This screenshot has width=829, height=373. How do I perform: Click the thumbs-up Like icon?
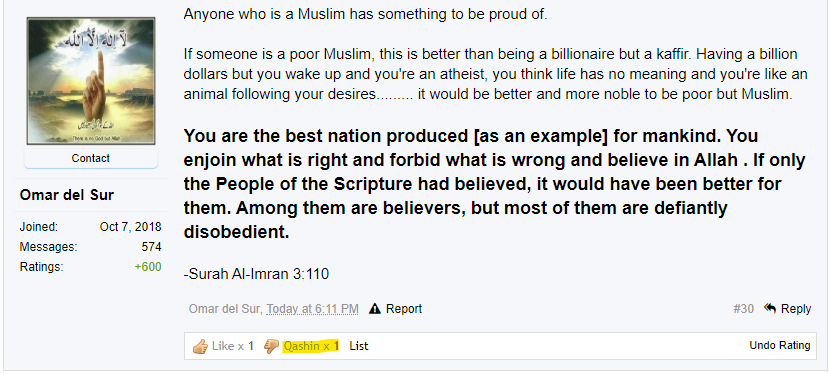[200, 347]
